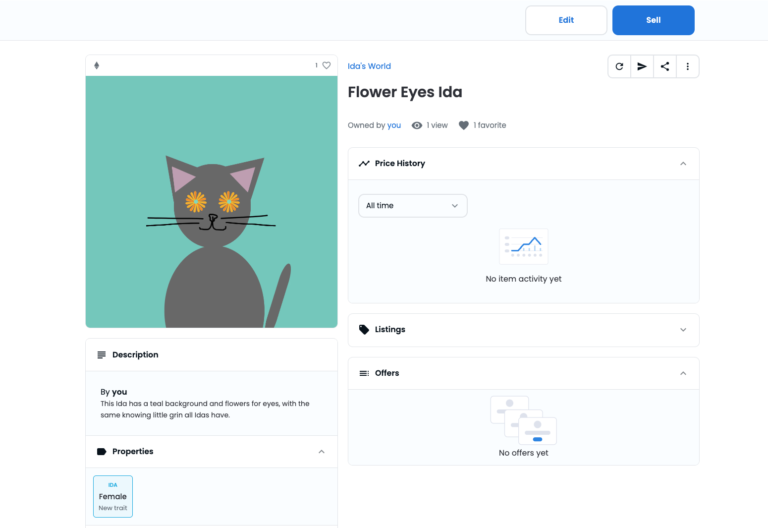The width and height of the screenshot is (768, 528).
Task: Favorite the item with the heart outline icon
Action: click(x=326, y=65)
